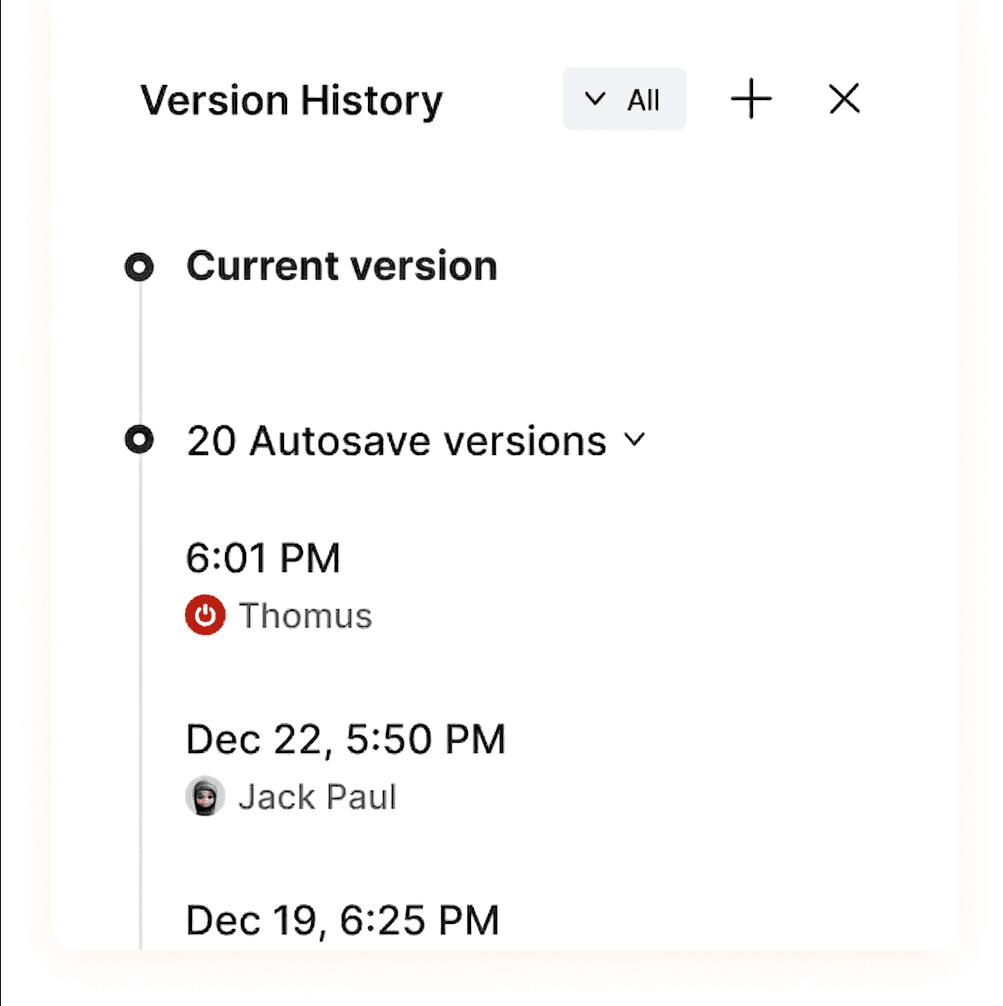
Task: Click Jack Paul's avatar picture
Action: (206, 797)
